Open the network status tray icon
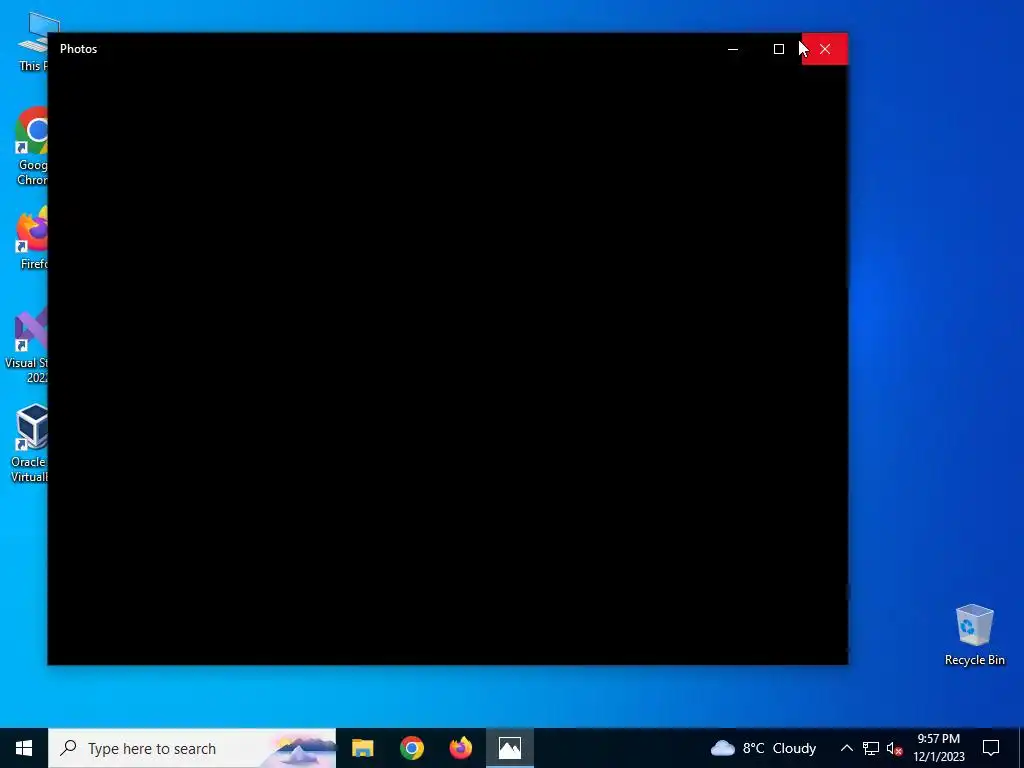1024x768 pixels. pyautogui.click(x=871, y=748)
